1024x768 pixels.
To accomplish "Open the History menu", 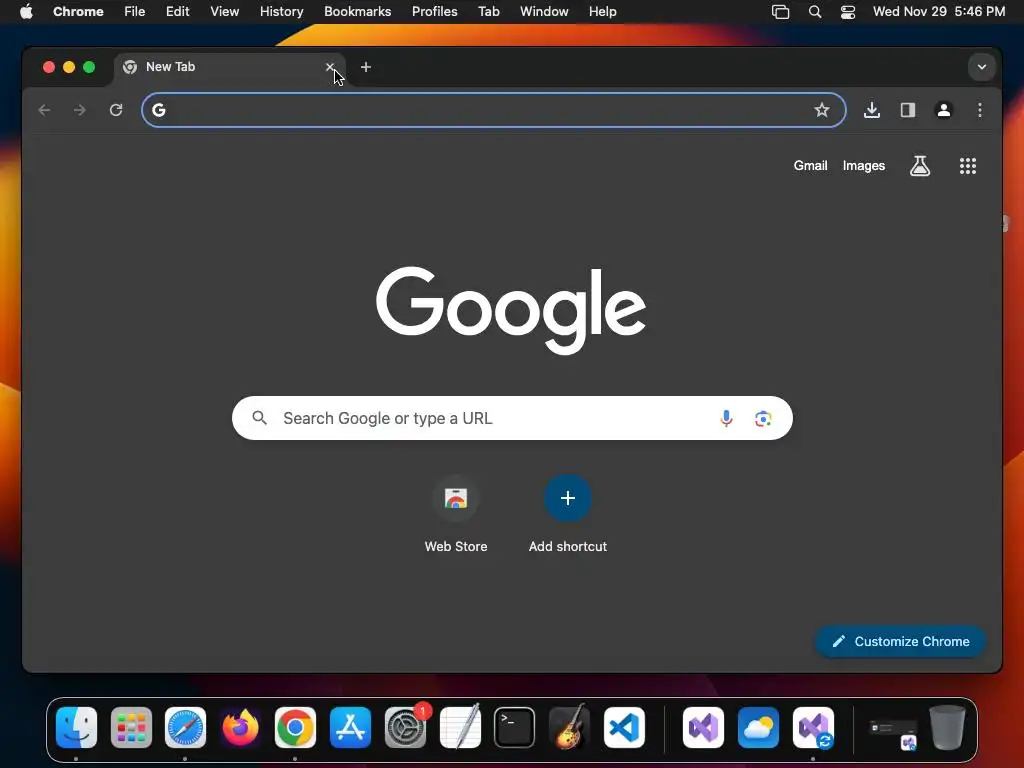I will pos(281,12).
